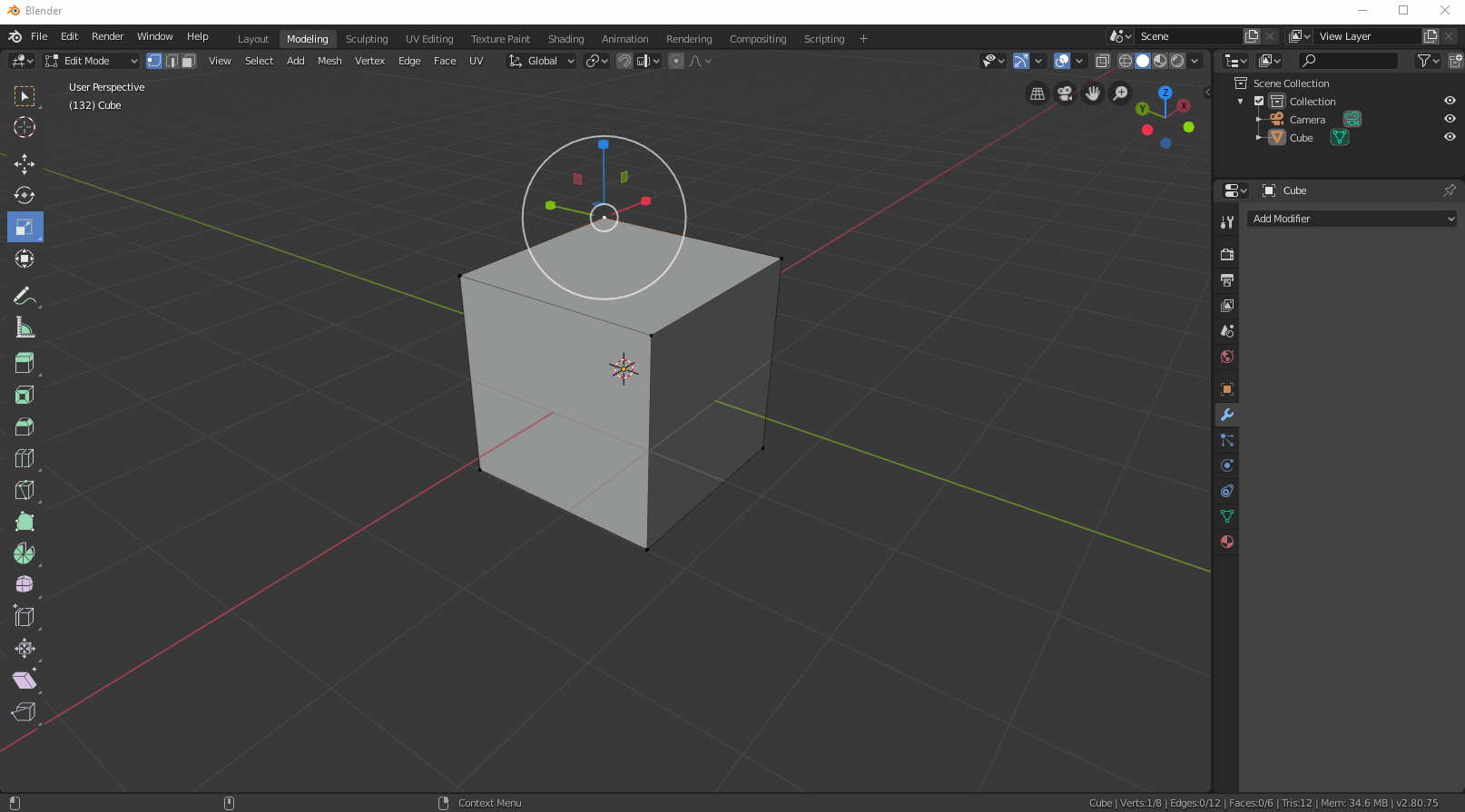Select the Rotate tool

tap(25, 195)
